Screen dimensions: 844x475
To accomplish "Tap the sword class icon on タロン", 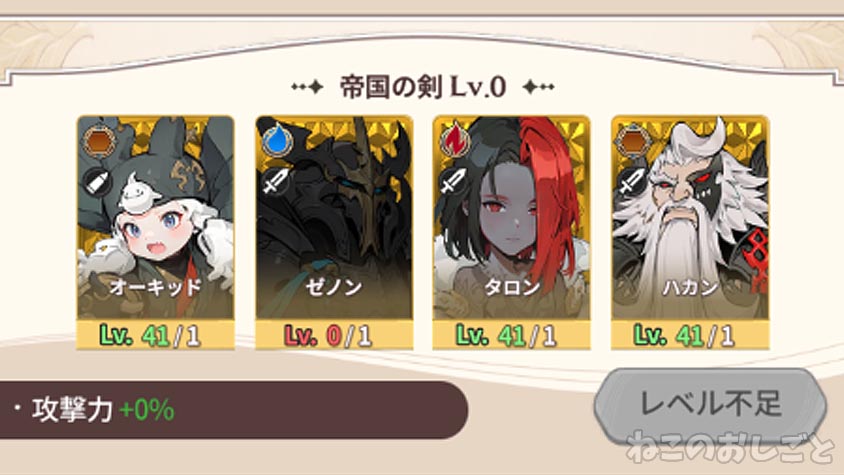I will point(453,182).
